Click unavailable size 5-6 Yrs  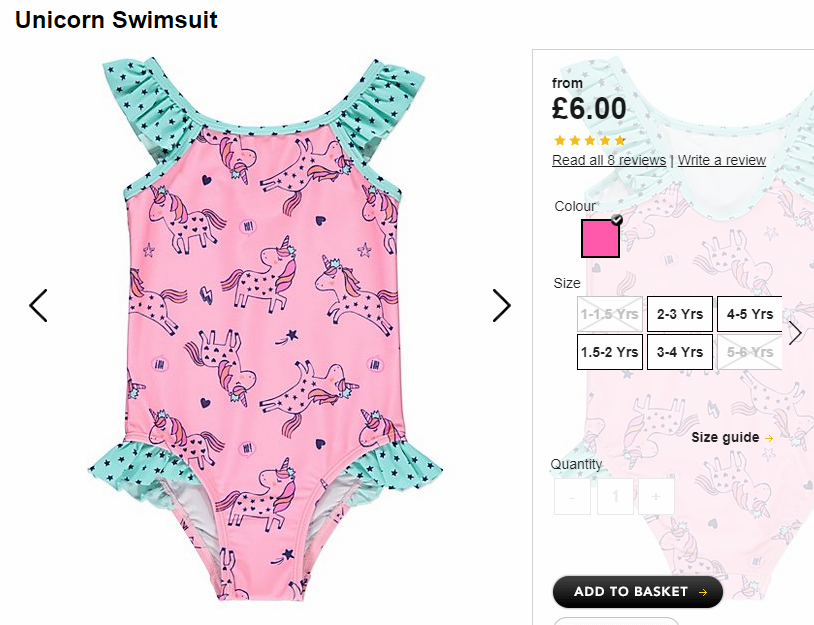click(749, 352)
